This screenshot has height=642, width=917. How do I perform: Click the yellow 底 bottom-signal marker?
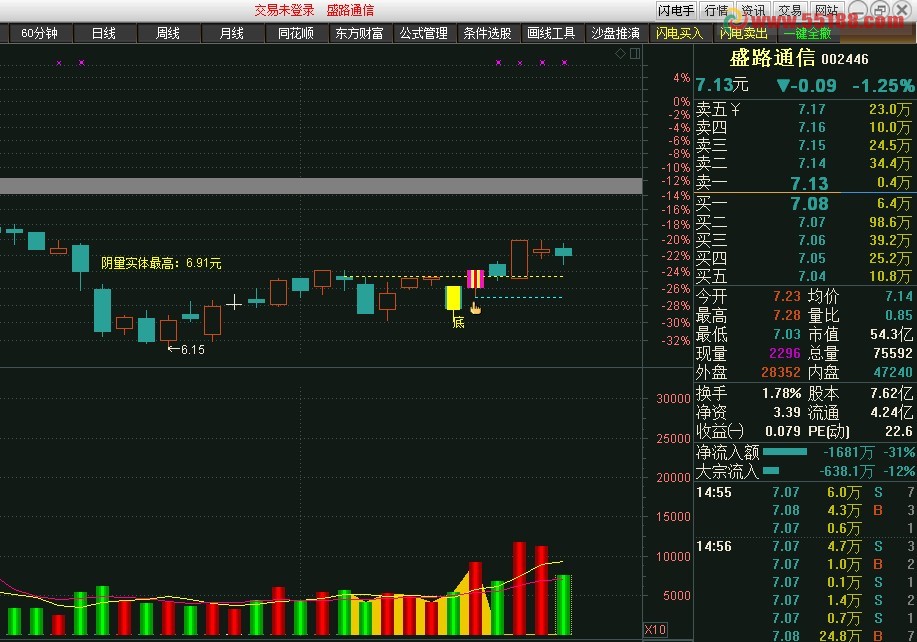point(458,322)
